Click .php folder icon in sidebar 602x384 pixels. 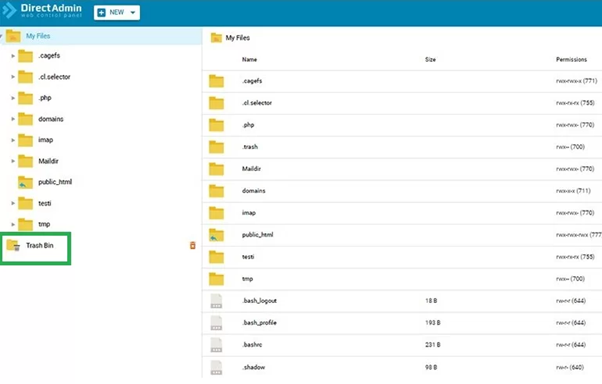coord(25,98)
